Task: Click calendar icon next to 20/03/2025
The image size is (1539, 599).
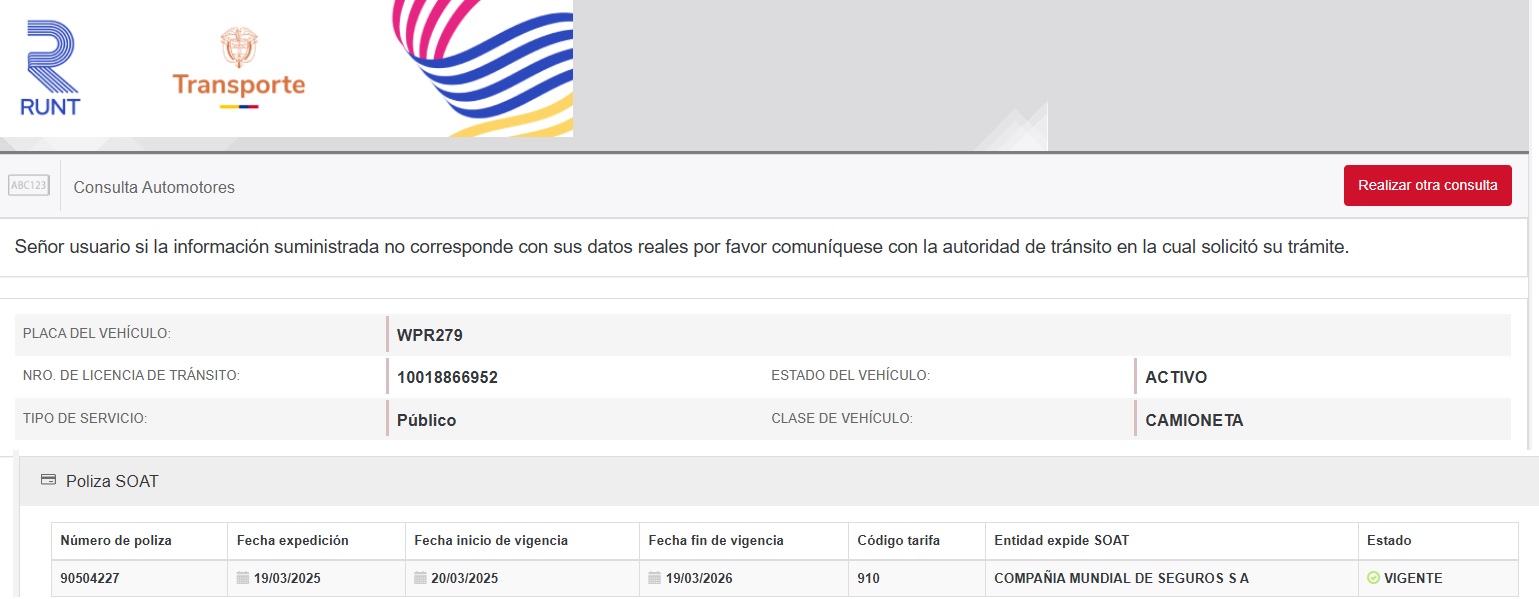Action: click(420, 578)
